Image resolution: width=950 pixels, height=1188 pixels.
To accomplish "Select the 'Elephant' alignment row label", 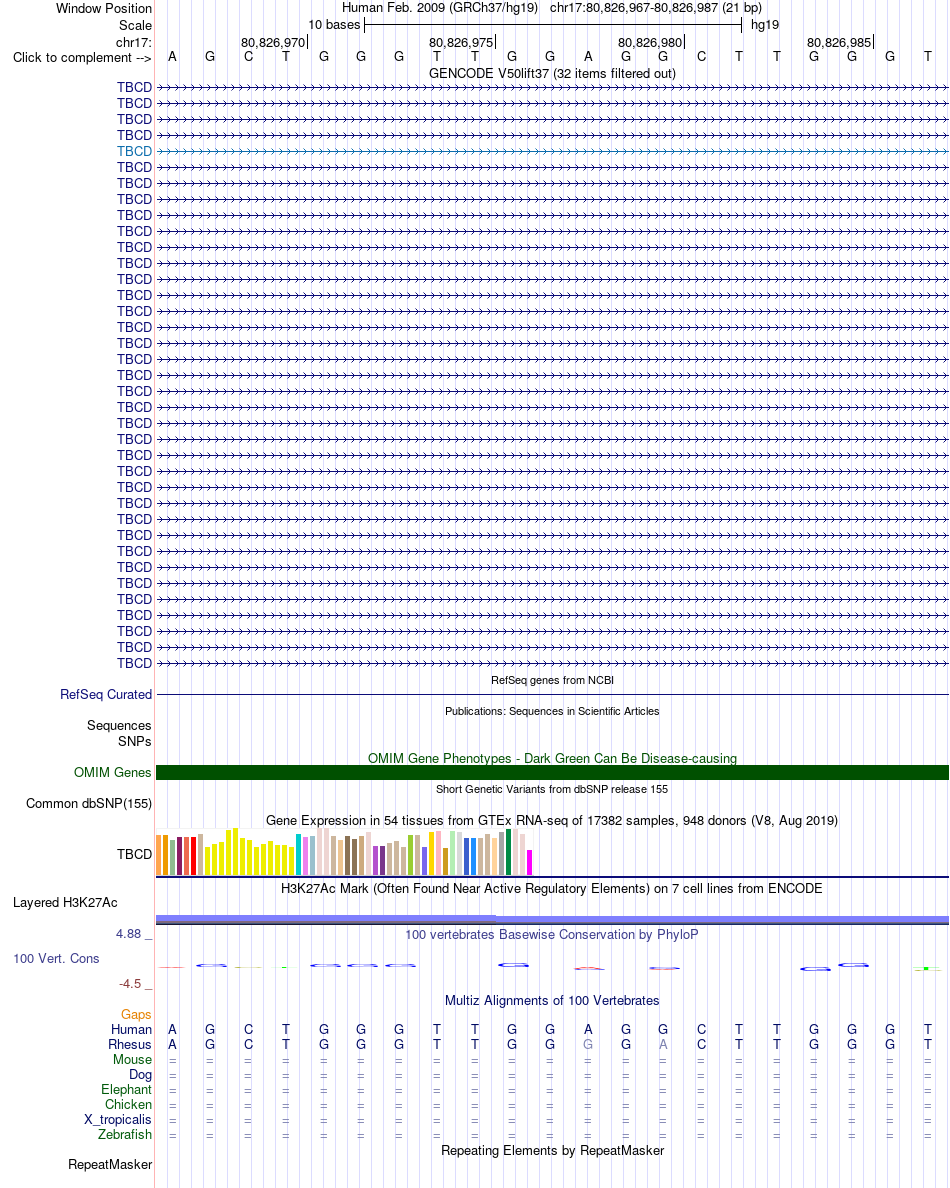I will (x=127, y=1090).
